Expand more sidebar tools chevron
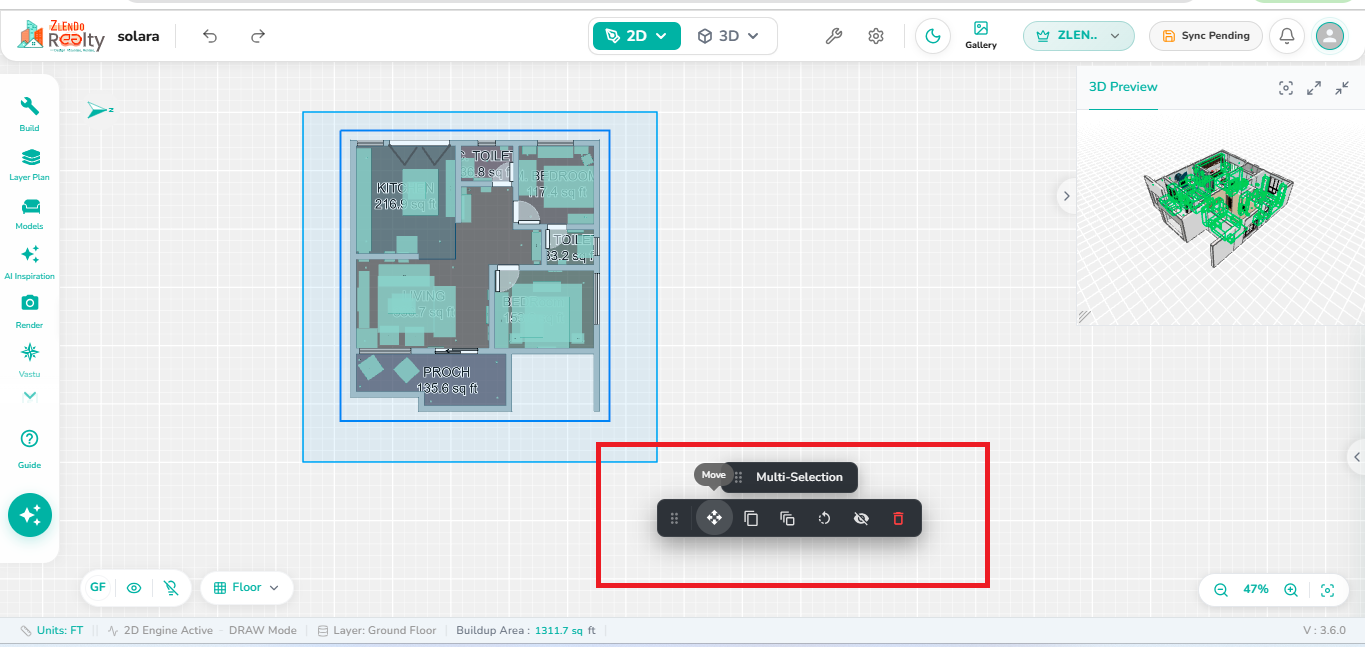 (x=30, y=395)
